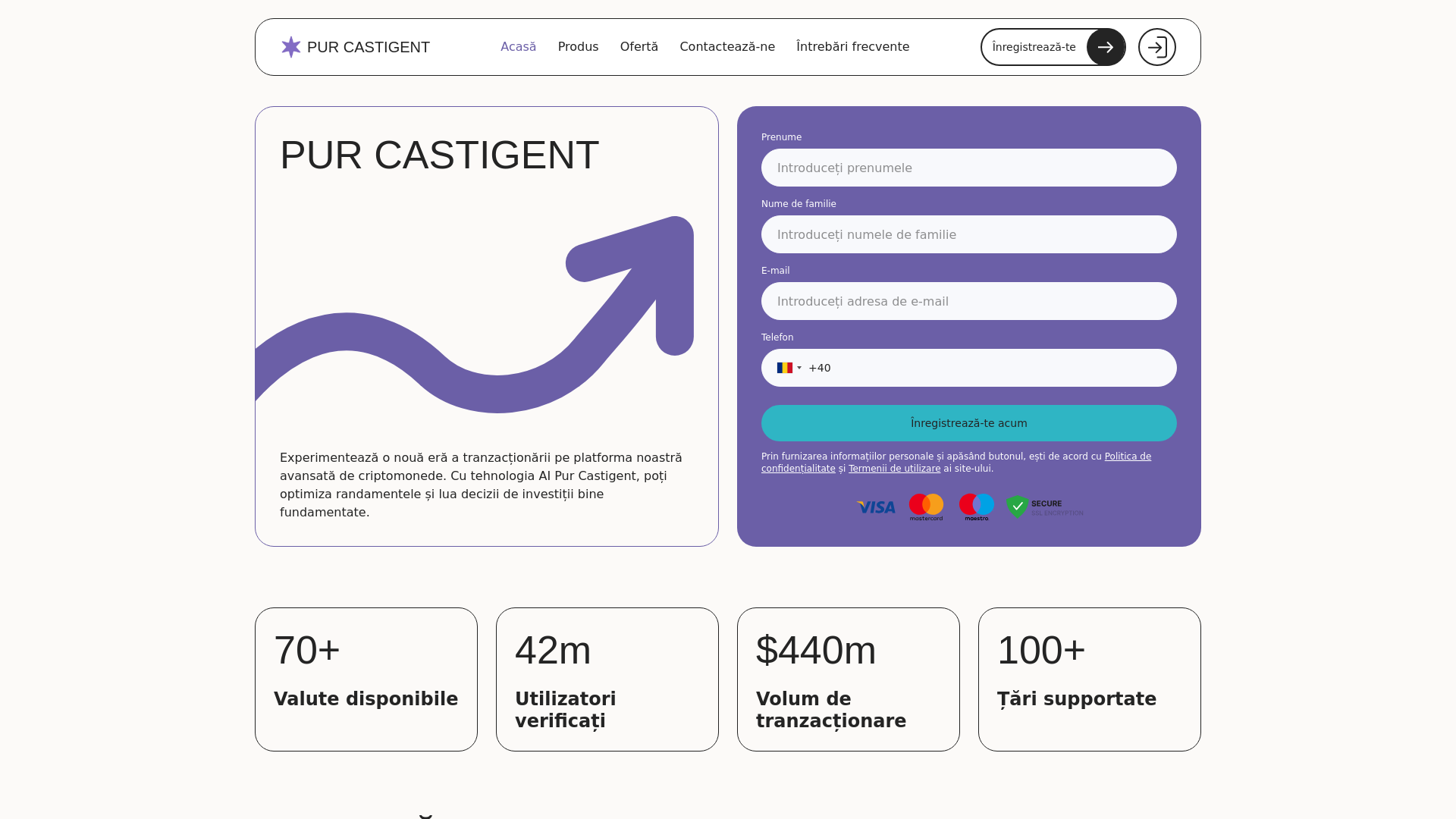Screen dimensions: 1456x819
Task: Click the '$440m' statistic text
Action: [816, 651]
